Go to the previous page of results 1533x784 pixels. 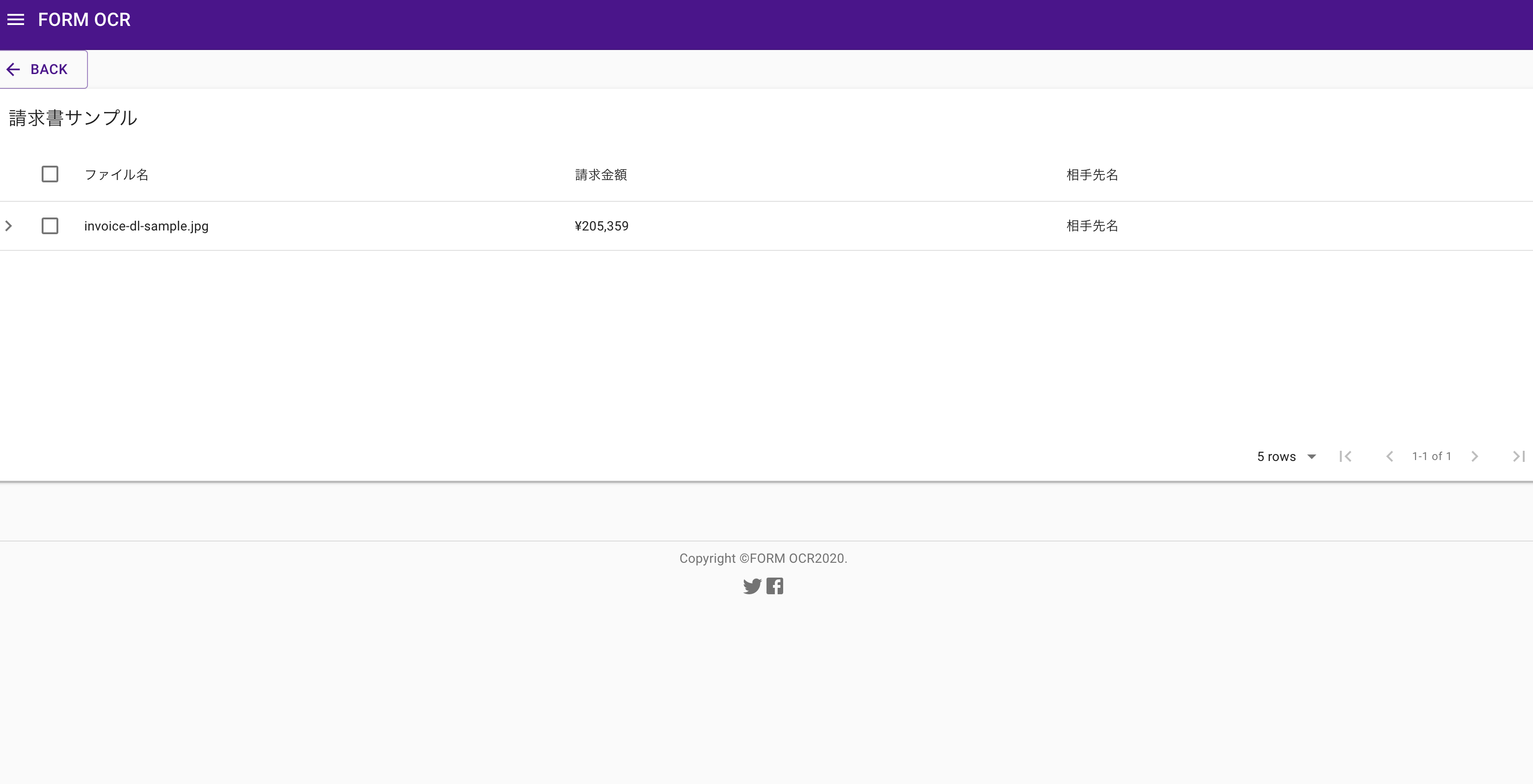(x=1390, y=456)
